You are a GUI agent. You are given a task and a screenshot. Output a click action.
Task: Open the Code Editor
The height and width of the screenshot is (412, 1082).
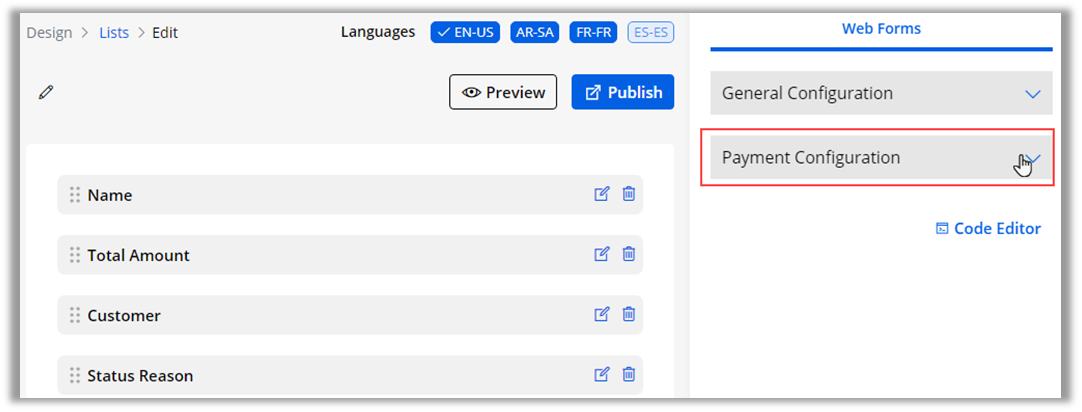(x=988, y=228)
